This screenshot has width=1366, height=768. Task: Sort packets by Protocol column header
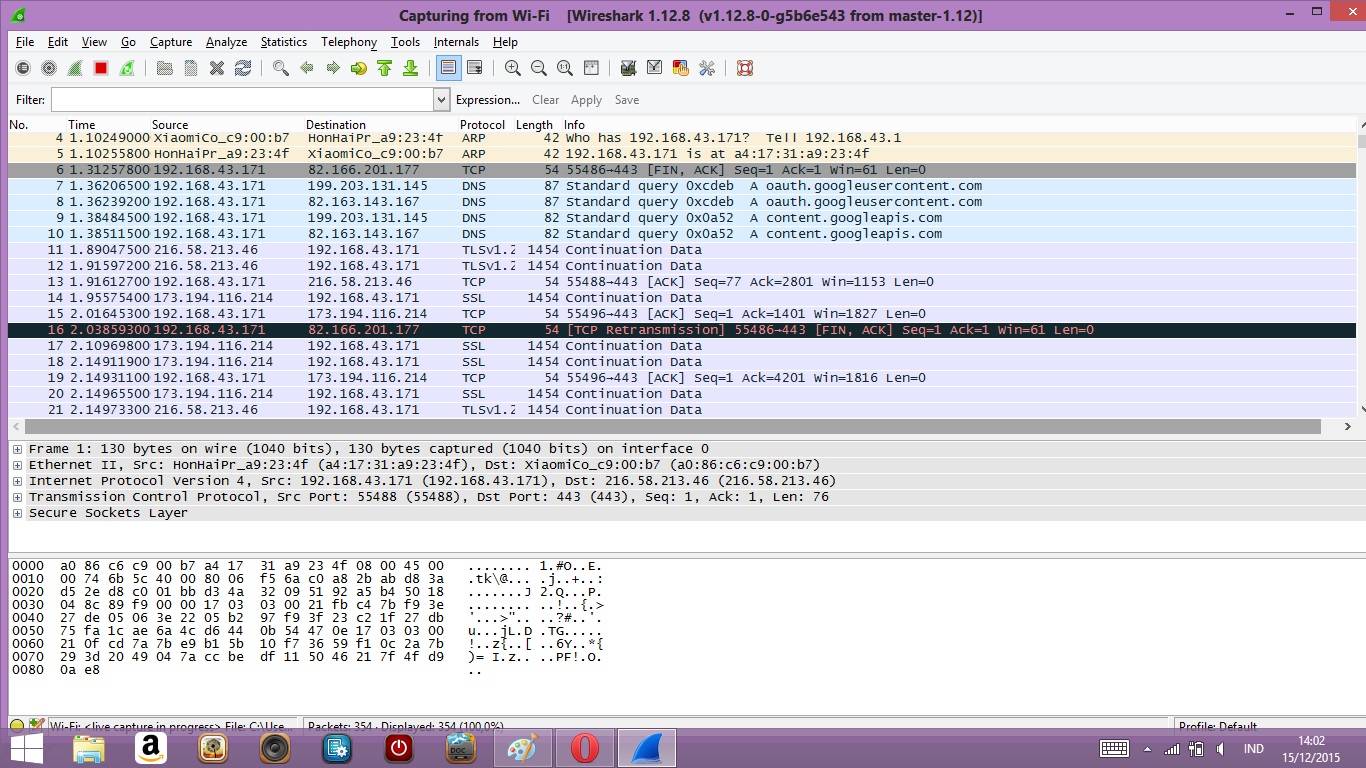point(483,125)
